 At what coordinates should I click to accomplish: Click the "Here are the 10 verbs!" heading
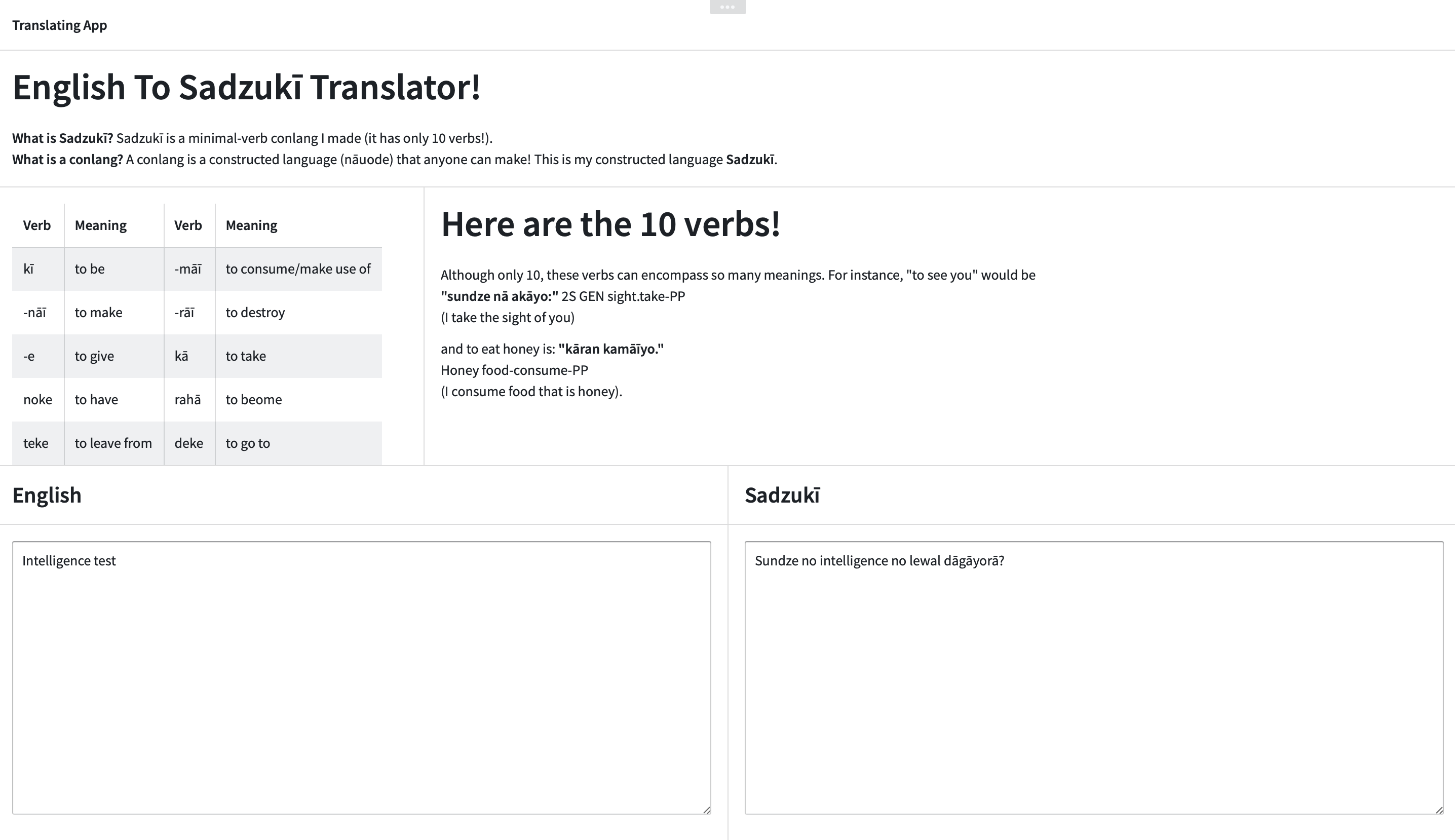point(610,224)
